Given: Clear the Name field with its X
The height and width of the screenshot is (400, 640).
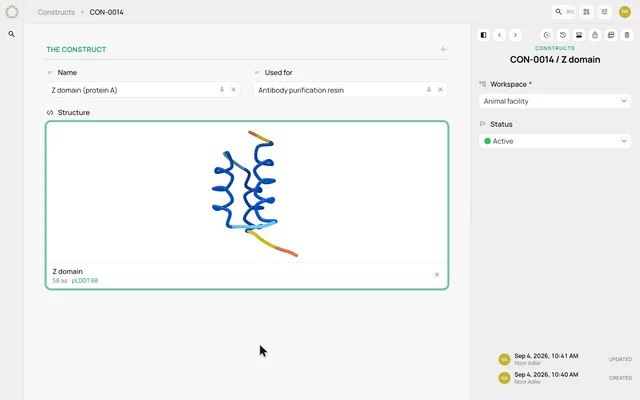Looking at the screenshot, I should (233, 89).
